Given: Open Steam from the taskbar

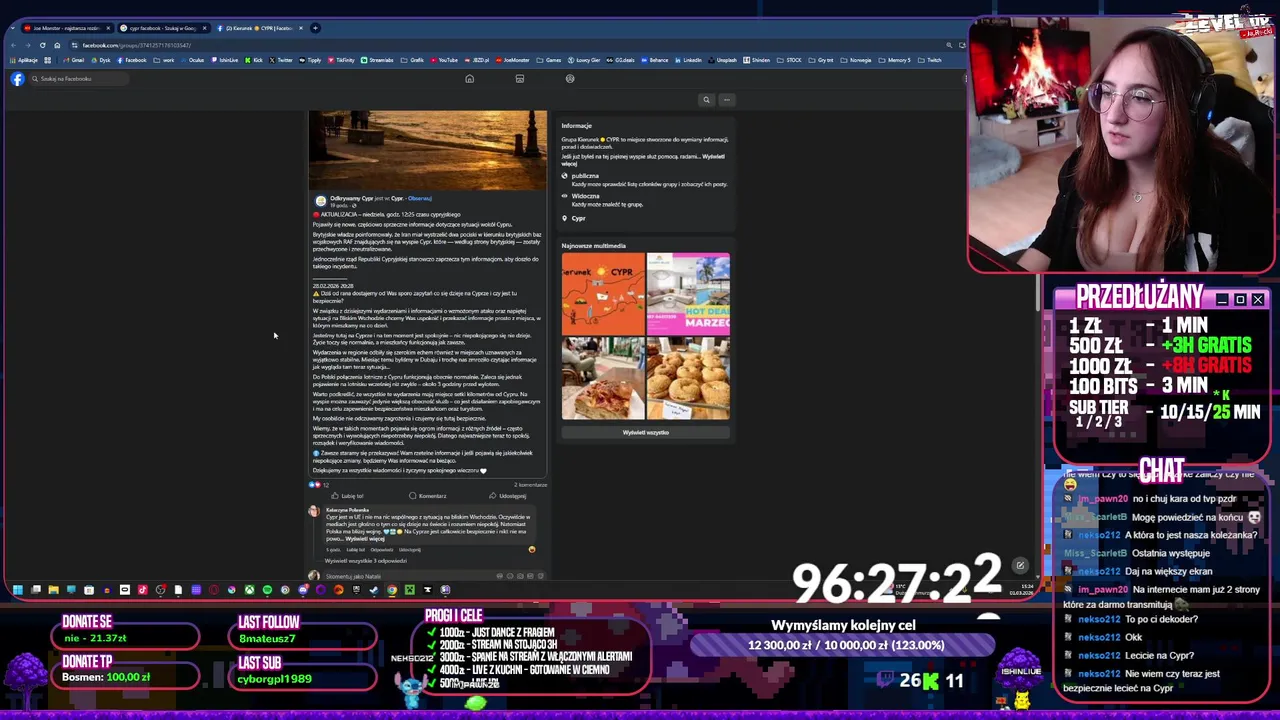Looking at the screenshot, I should click(x=374, y=590).
